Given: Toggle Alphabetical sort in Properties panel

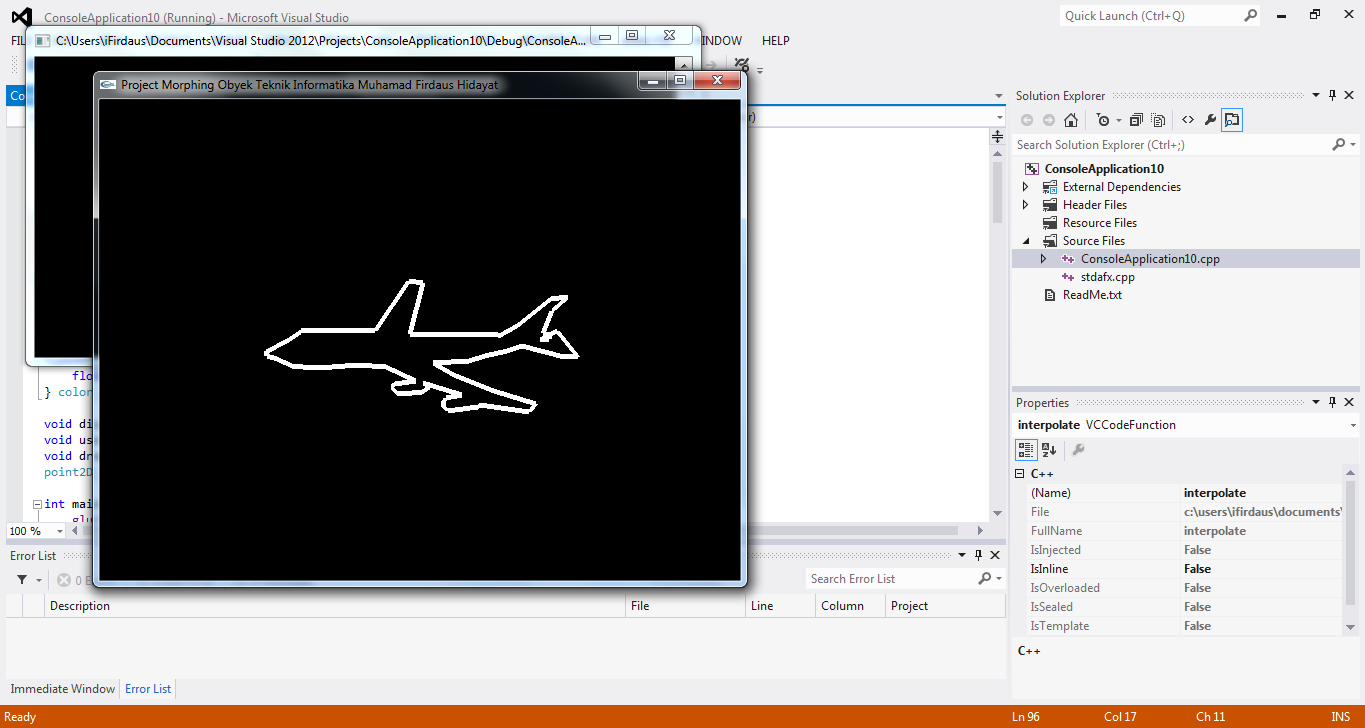Looking at the screenshot, I should (x=1049, y=450).
